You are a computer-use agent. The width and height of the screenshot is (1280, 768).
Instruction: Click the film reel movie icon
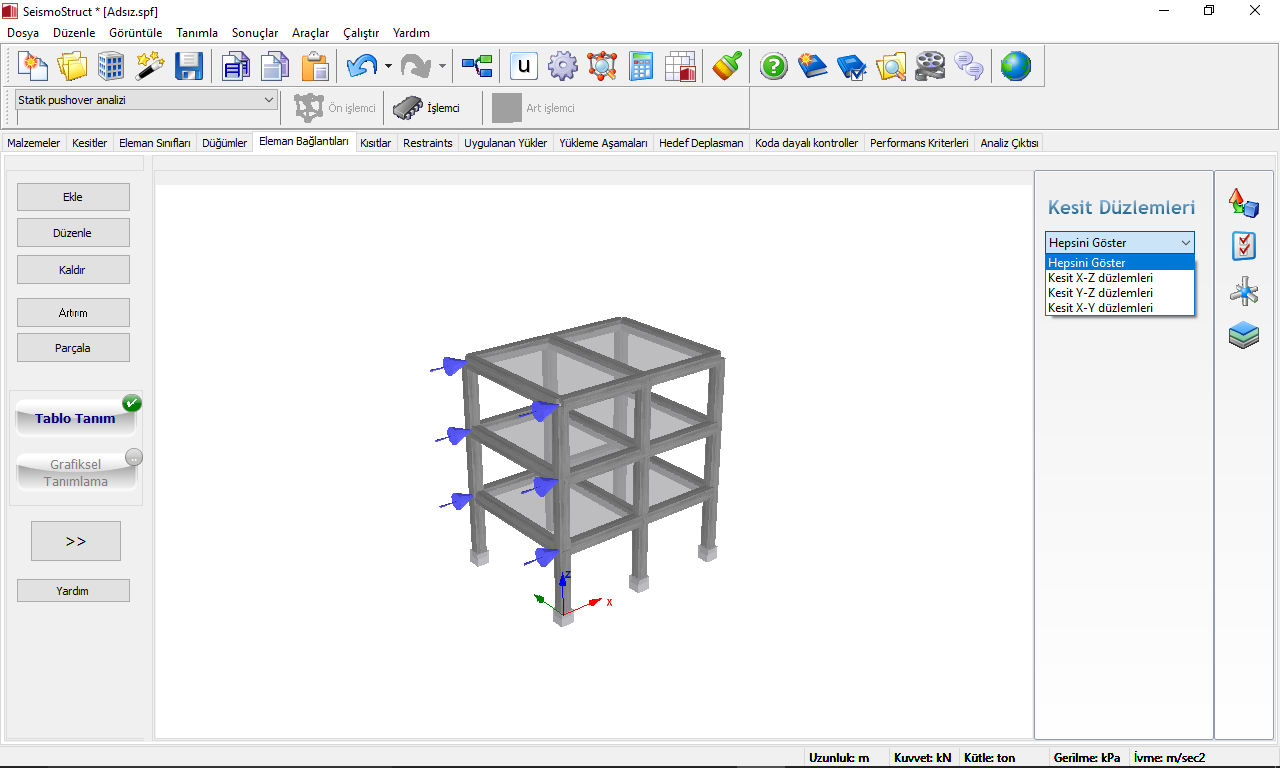(929, 67)
